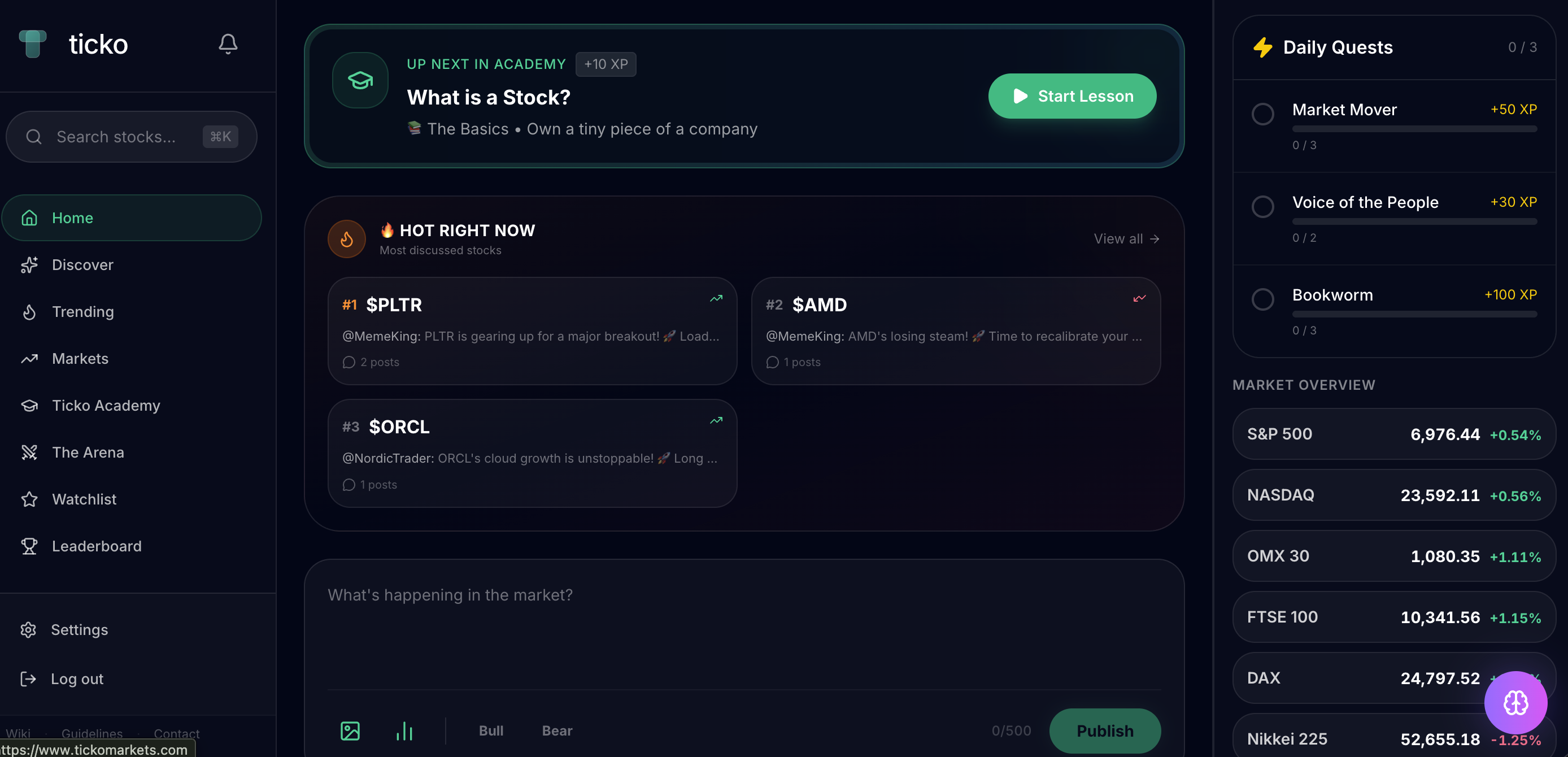Start the What is a Stock lesson
The image size is (1568, 757).
(1073, 95)
